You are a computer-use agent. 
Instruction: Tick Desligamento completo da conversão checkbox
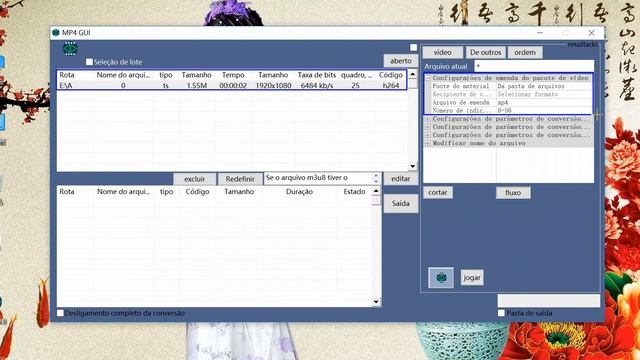pos(60,313)
